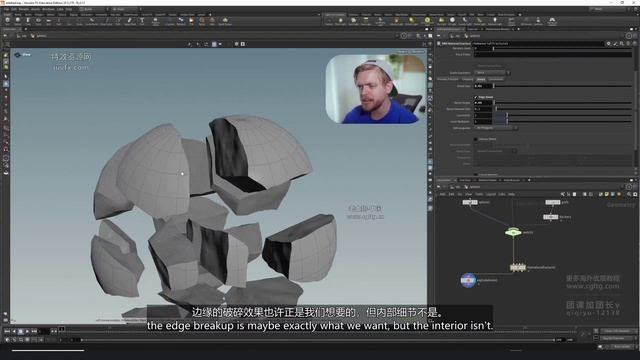Add a Distant Light from the shelf
Image resolution: width=640 pixels, height=360 pixels.
(x=411, y=21)
